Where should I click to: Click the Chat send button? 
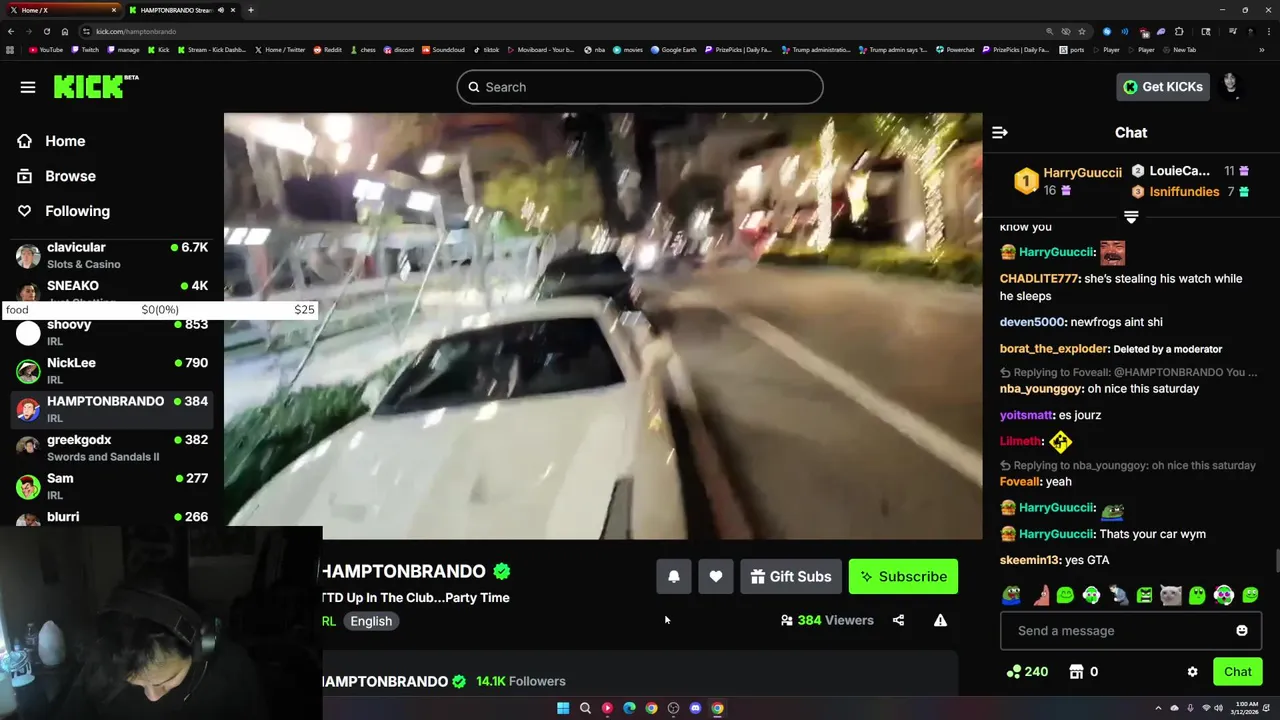point(1237,672)
